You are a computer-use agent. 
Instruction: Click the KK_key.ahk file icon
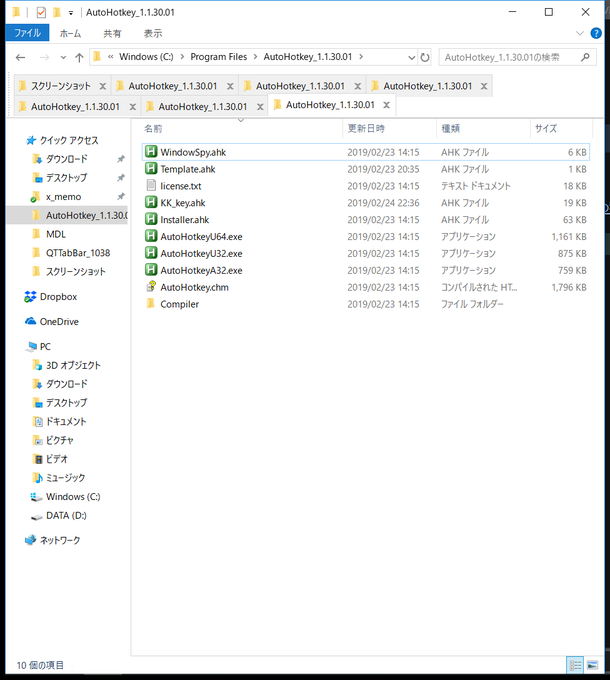click(150, 203)
